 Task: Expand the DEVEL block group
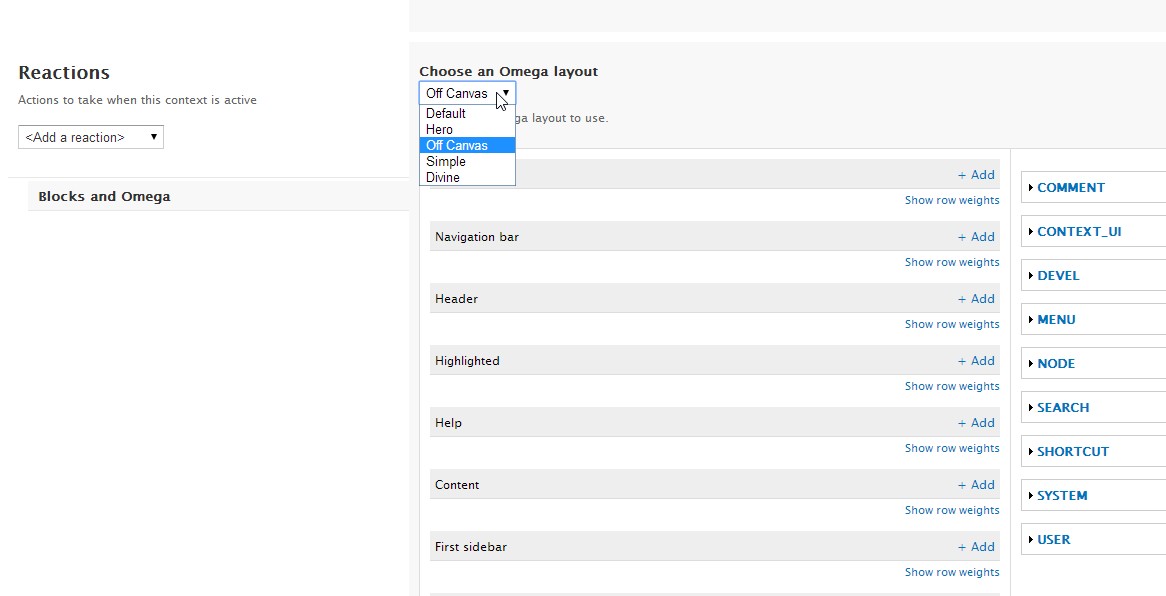(1058, 276)
